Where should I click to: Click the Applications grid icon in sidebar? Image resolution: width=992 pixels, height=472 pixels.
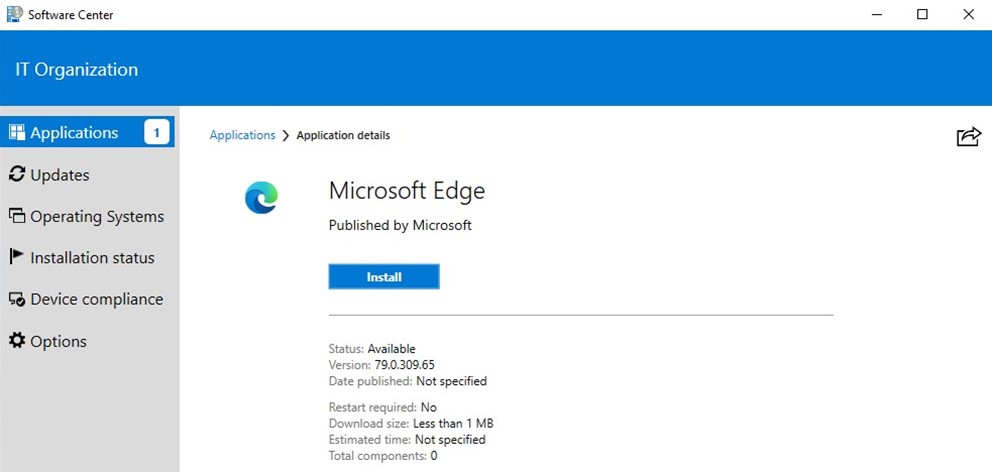(17, 133)
